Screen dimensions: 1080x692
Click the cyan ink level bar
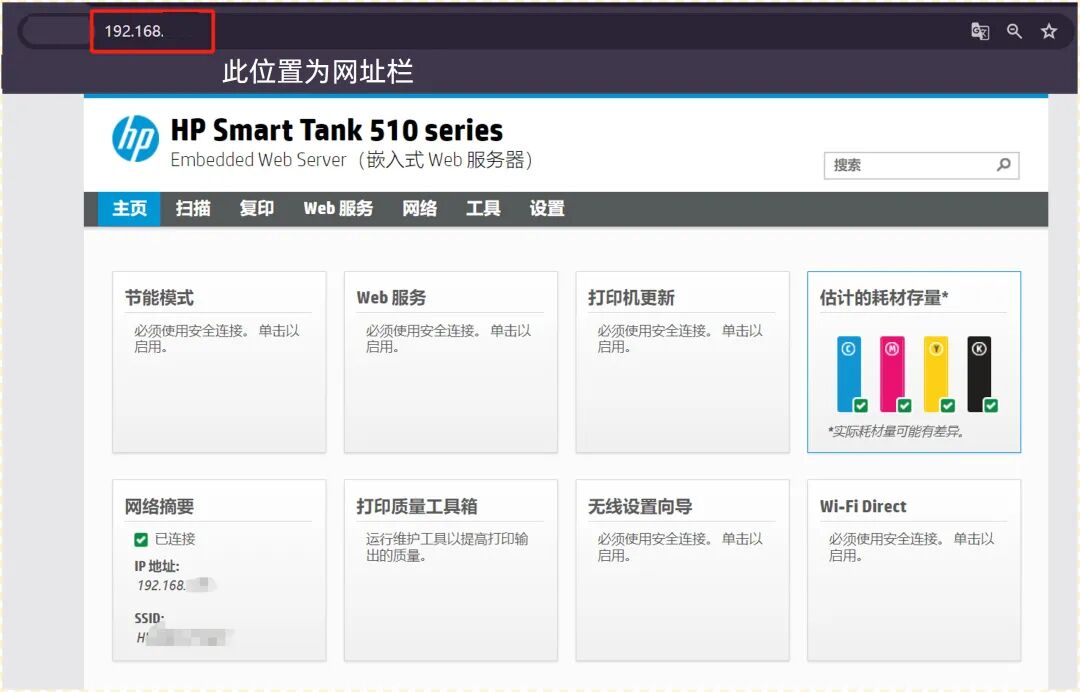tap(849, 374)
